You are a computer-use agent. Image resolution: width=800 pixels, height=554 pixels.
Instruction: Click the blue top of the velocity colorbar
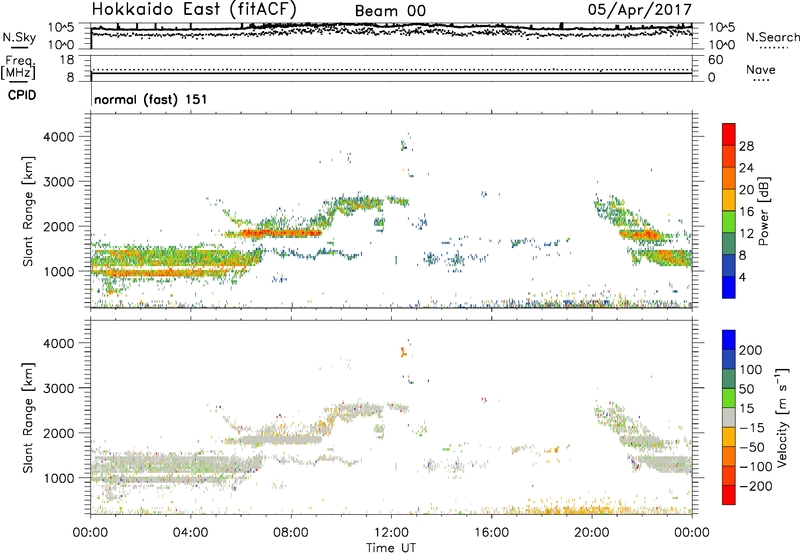[729, 340]
